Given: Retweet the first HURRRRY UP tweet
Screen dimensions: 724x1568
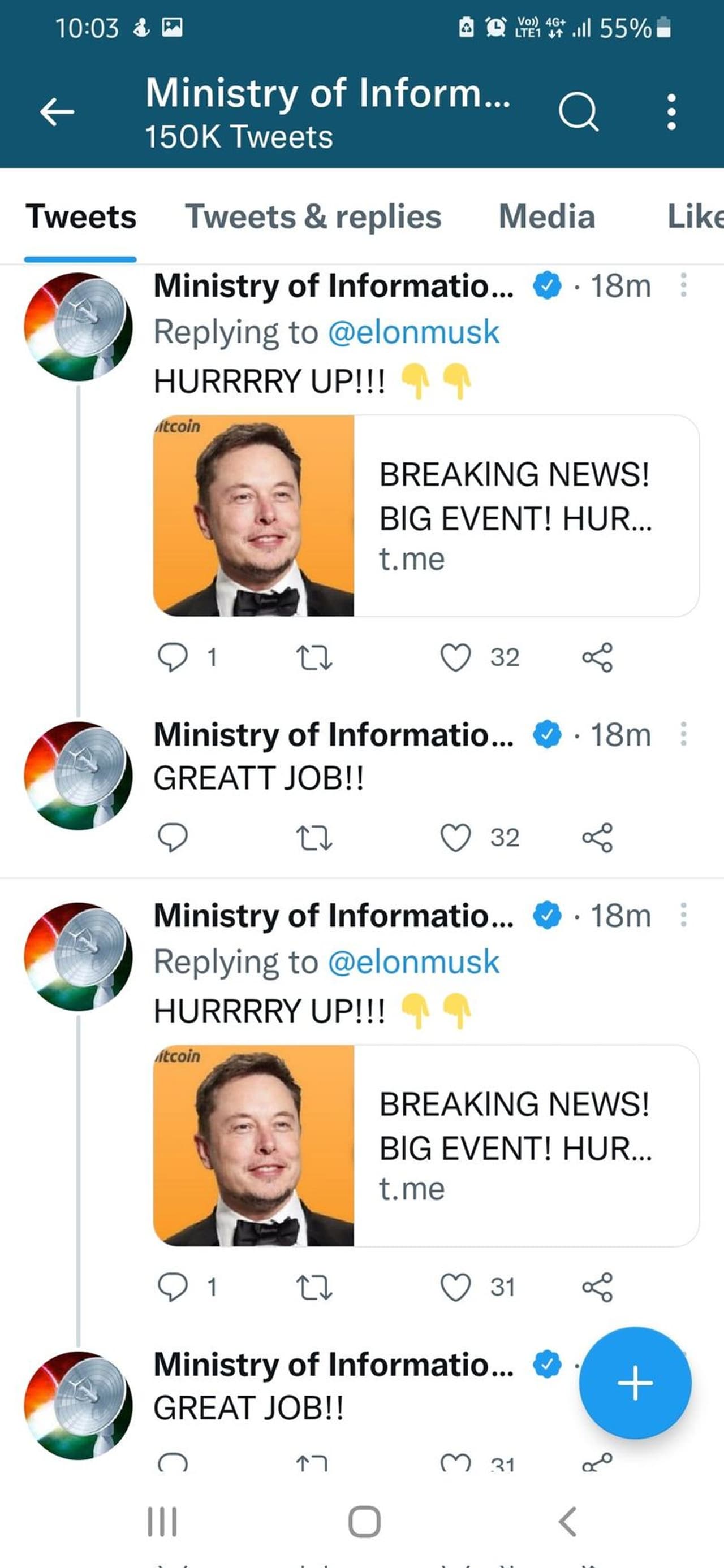Looking at the screenshot, I should pos(313,657).
